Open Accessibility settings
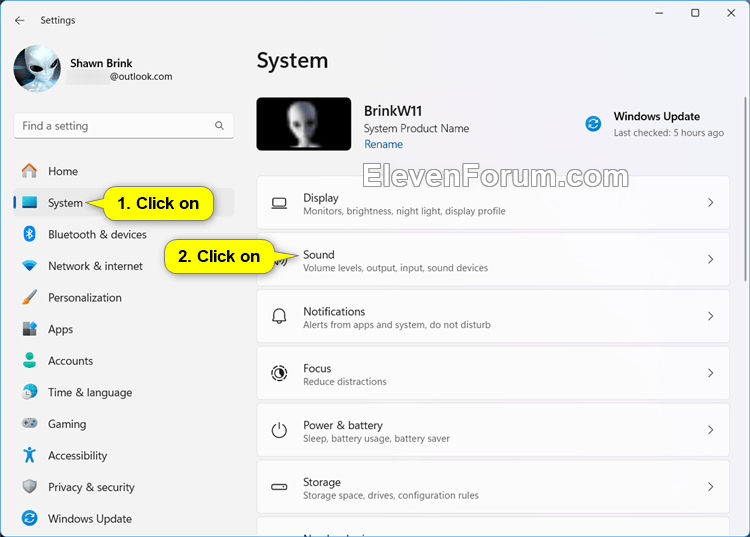The image size is (750, 537). click(123, 455)
